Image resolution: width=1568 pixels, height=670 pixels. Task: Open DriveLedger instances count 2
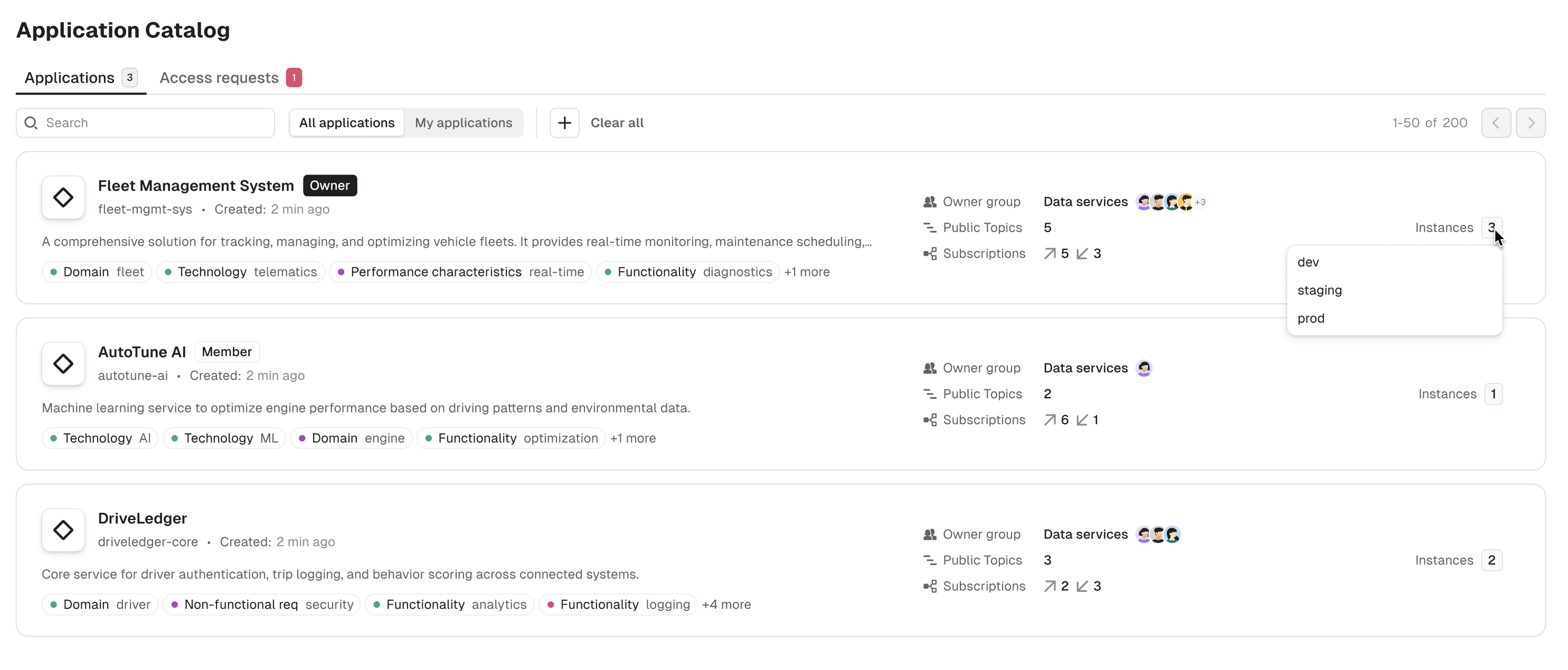coord(1491,560)
